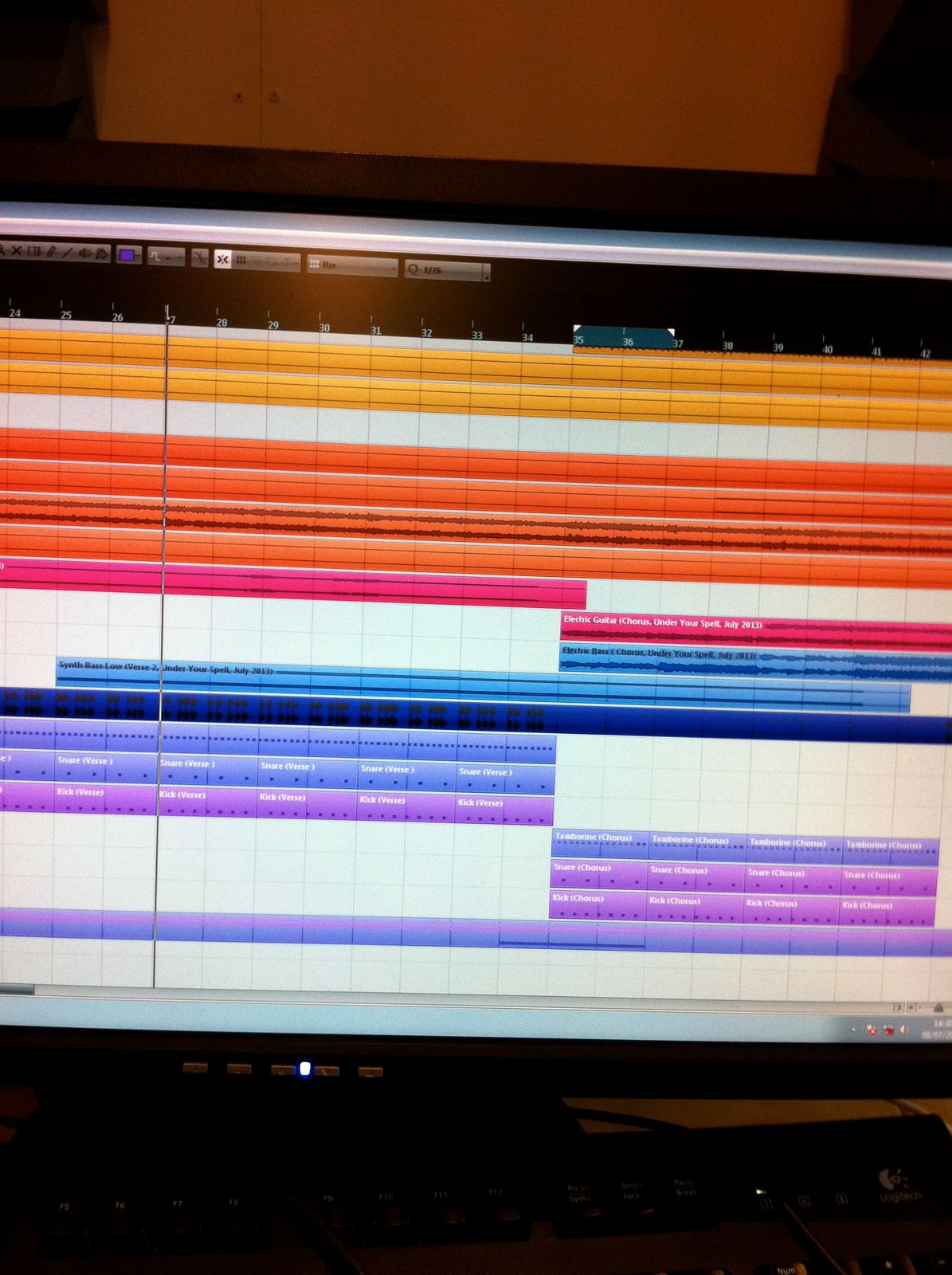
Task: Click bar 30 on the timeline ruler
Action: click(324, 328)
